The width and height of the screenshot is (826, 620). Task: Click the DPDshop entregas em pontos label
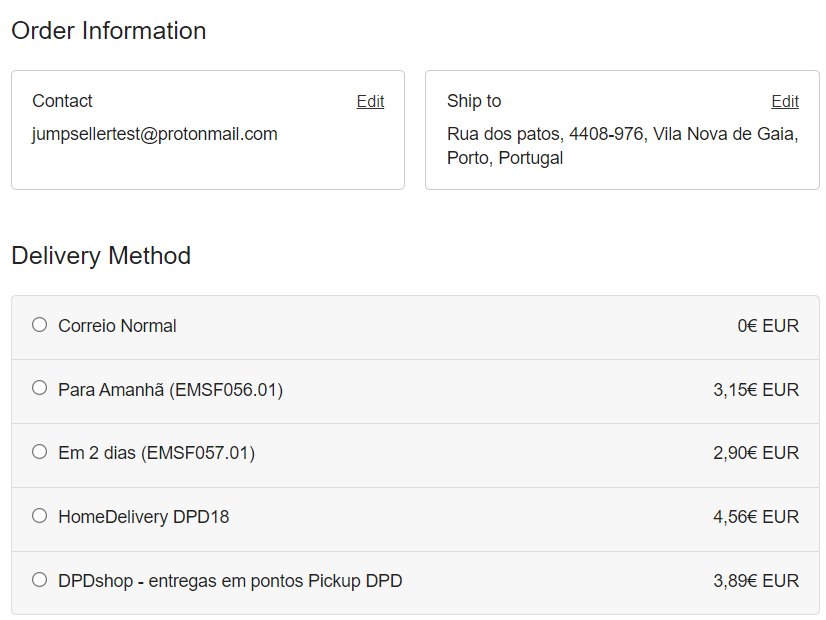pos(230,581)
